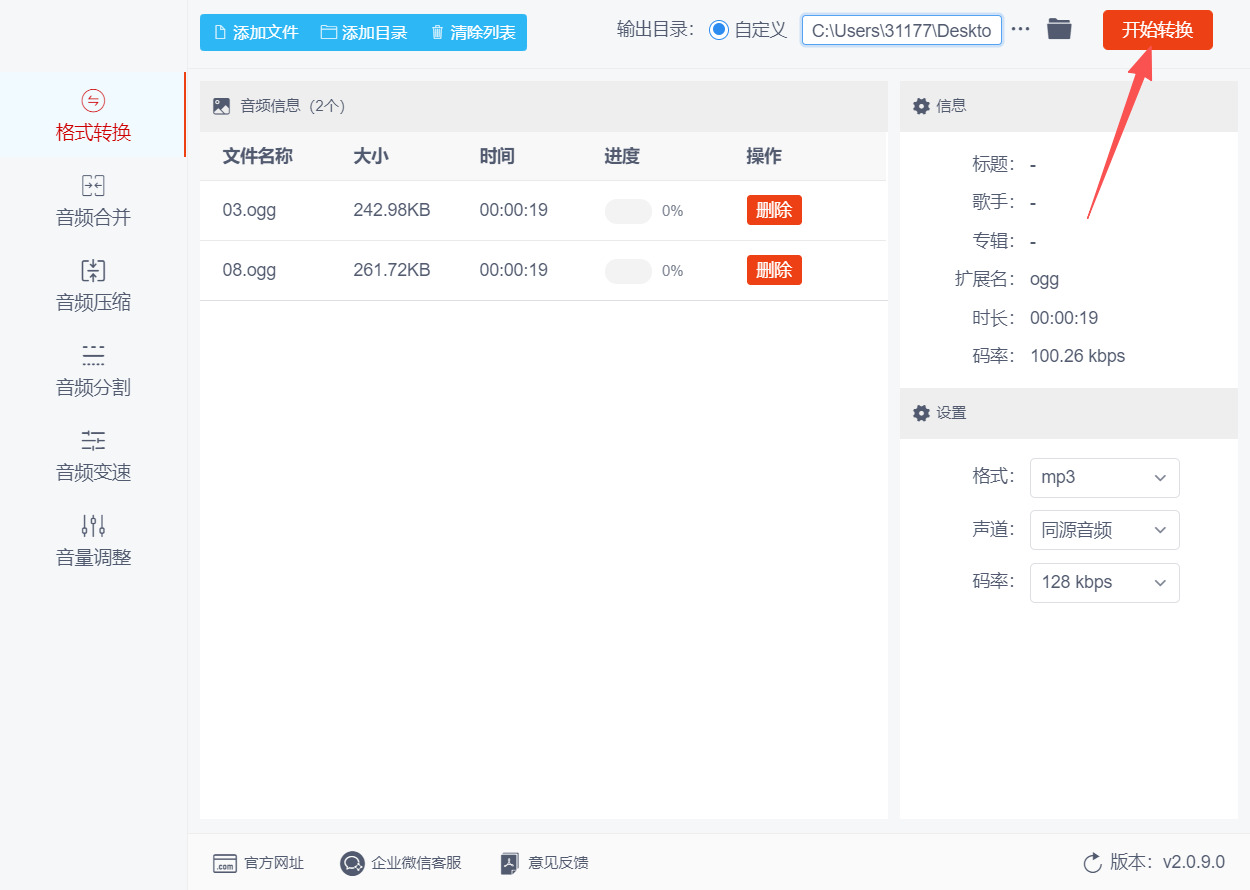Delete the 08.ogg file row
The image size is (1250, 890).
coord(774,270)
